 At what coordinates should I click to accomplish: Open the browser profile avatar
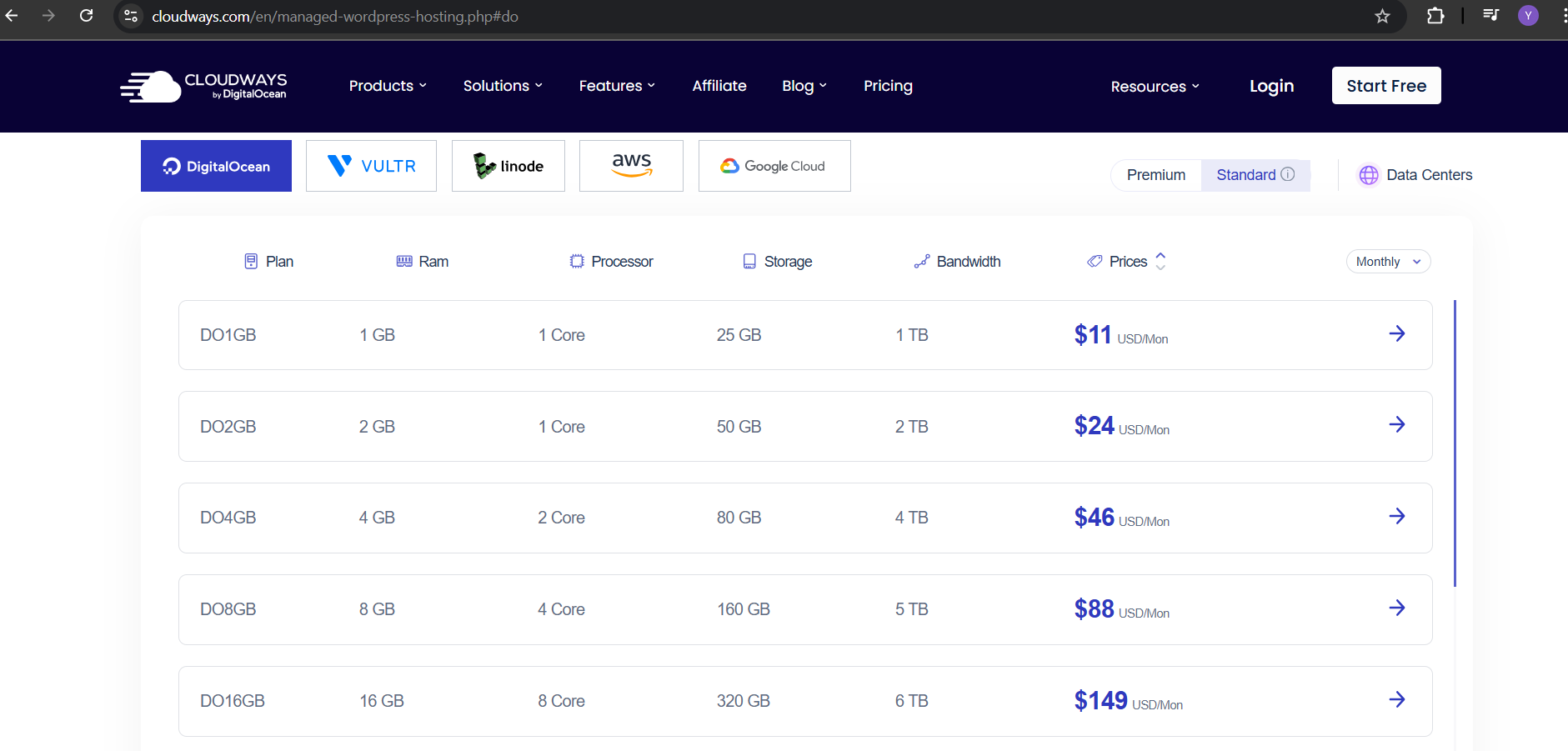pyautogui.click(x=1528, y=15)
